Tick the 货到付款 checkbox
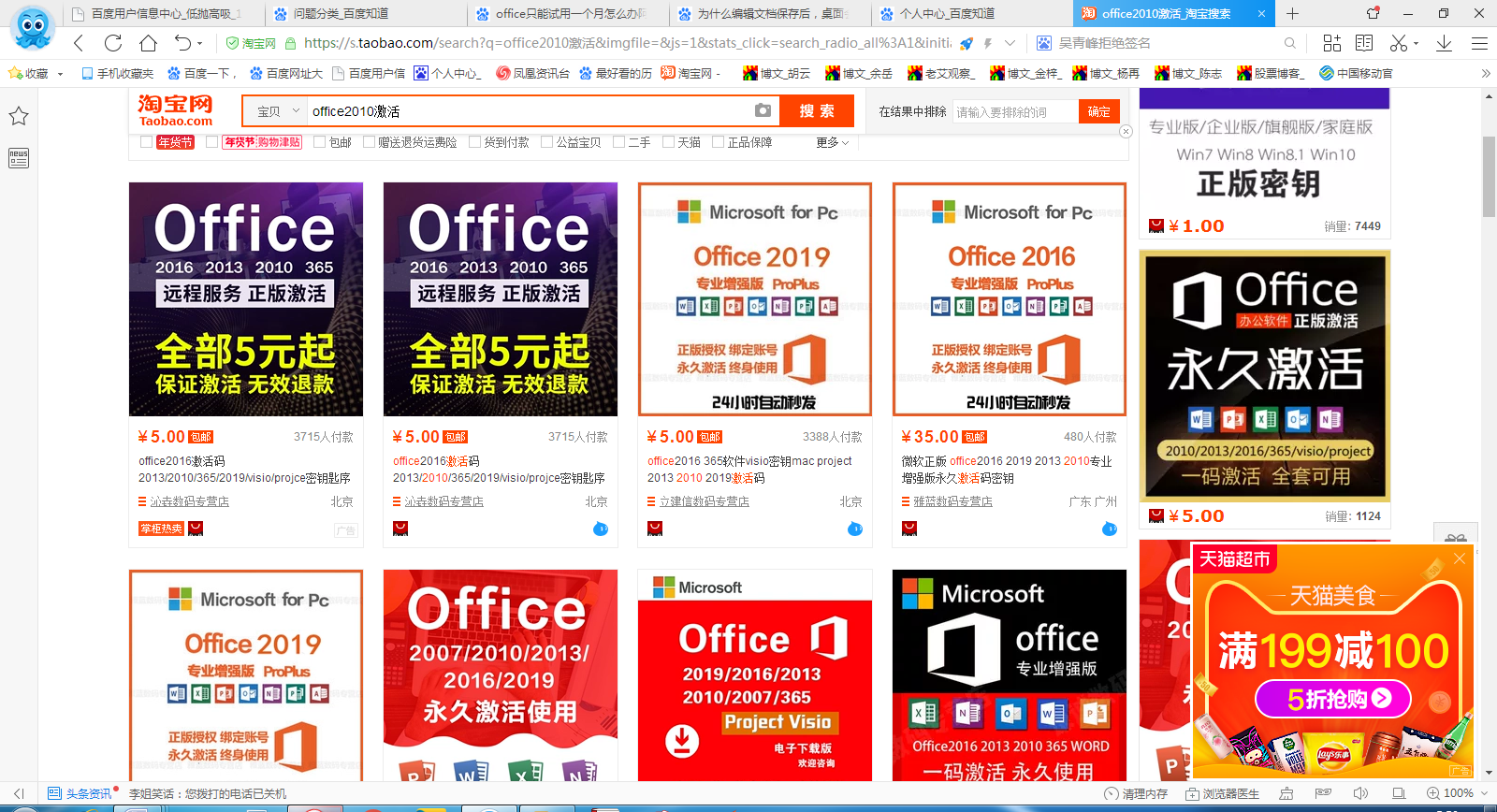The height and width of the screenshot is (812, 1497). [x=474, y=142]
